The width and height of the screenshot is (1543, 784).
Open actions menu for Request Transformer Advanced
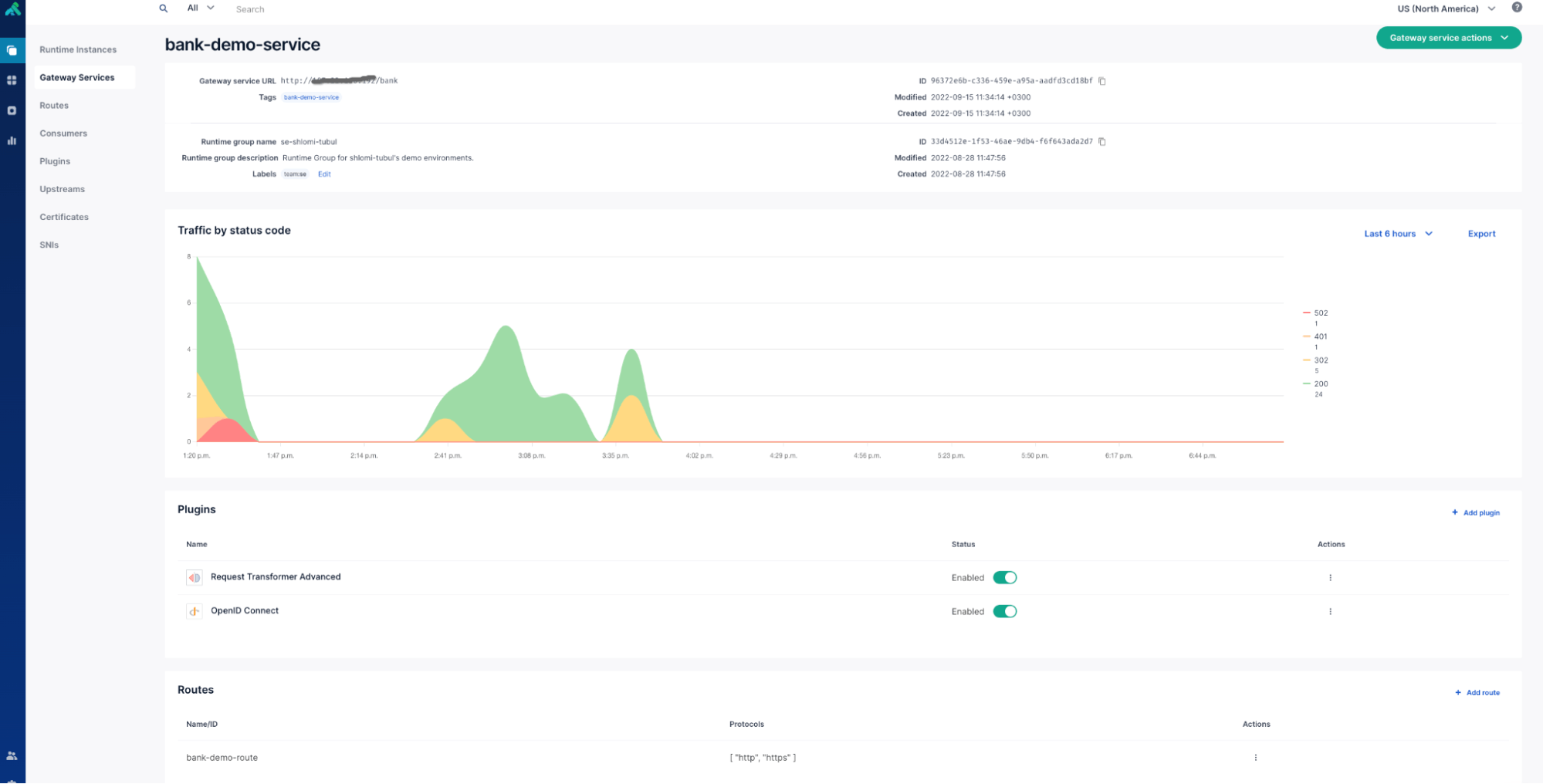point(1330,578)
